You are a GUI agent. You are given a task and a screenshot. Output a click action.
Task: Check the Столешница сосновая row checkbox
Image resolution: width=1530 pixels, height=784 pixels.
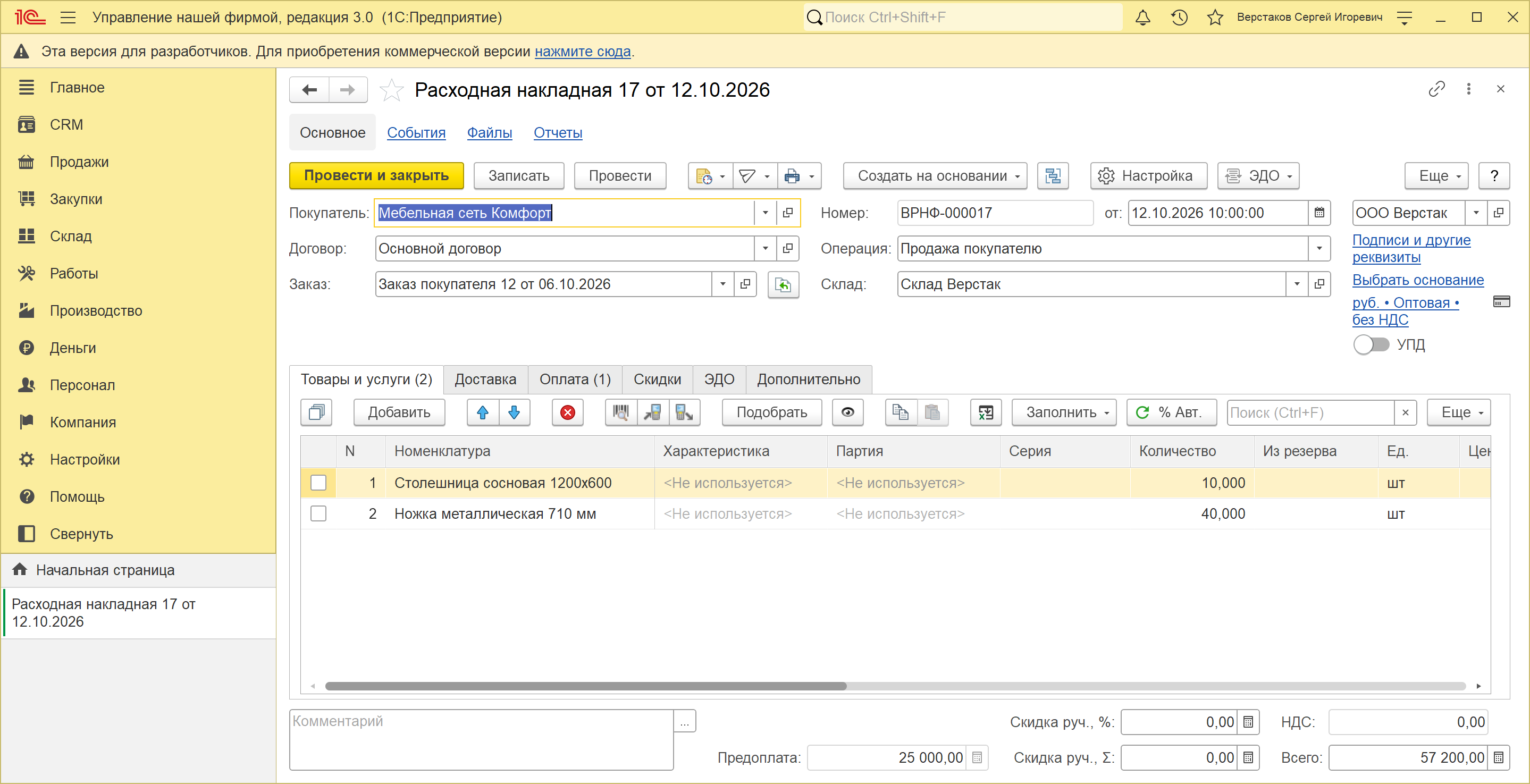(318, 482)
